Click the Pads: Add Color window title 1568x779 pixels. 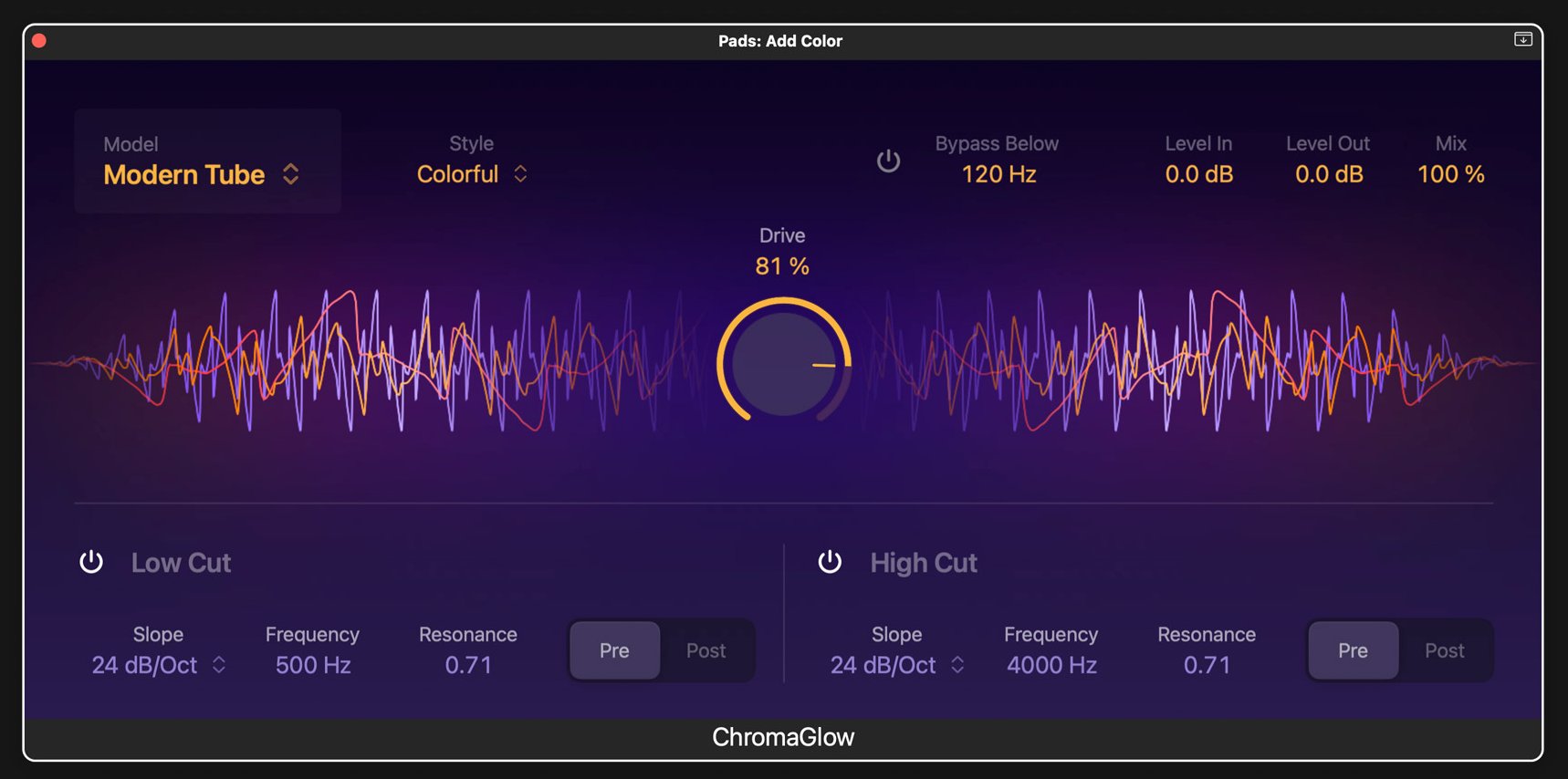pos(780,41)
